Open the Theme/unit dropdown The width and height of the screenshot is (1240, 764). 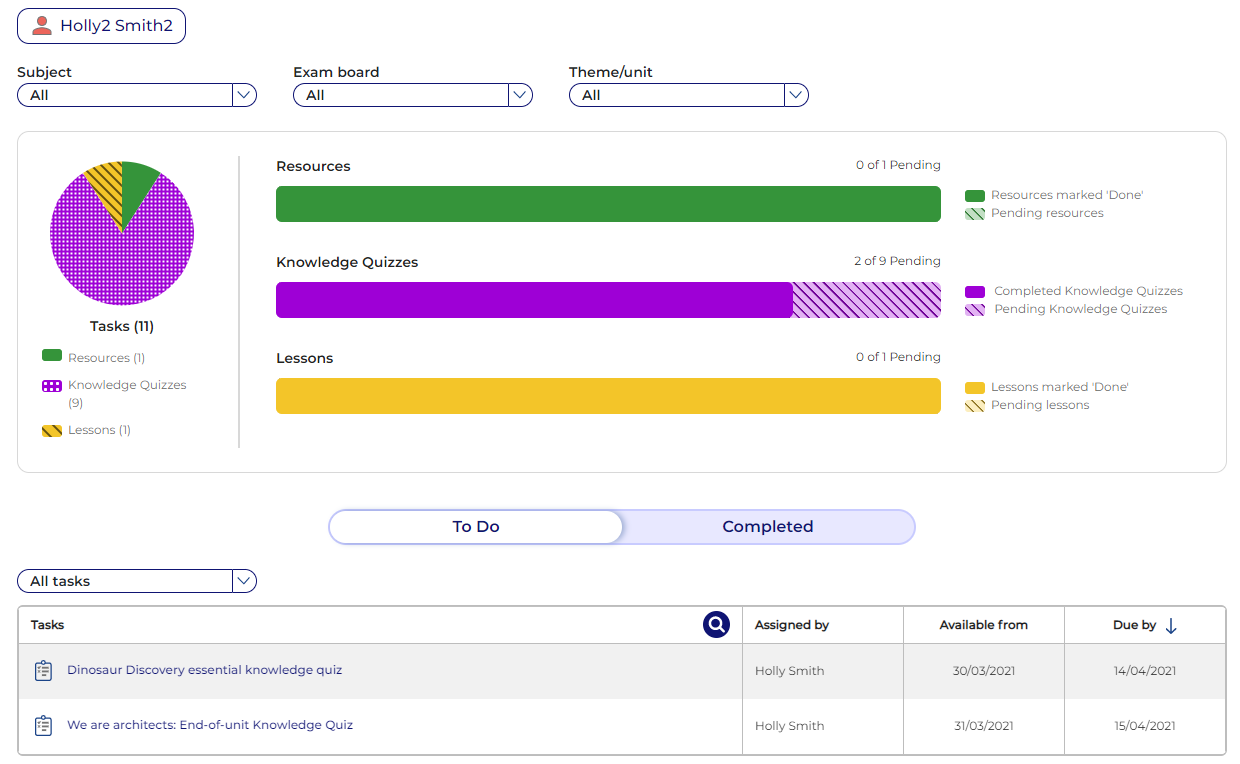796,95
